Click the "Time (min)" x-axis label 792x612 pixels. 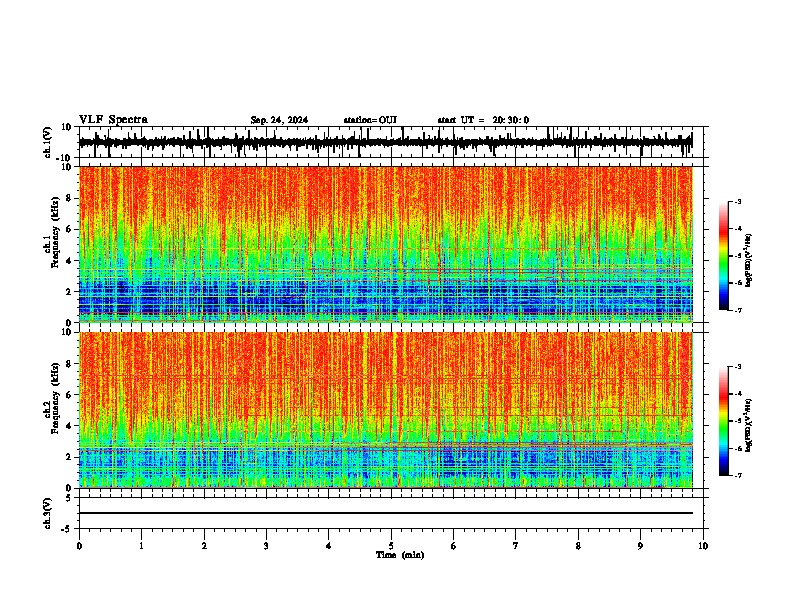400,555
